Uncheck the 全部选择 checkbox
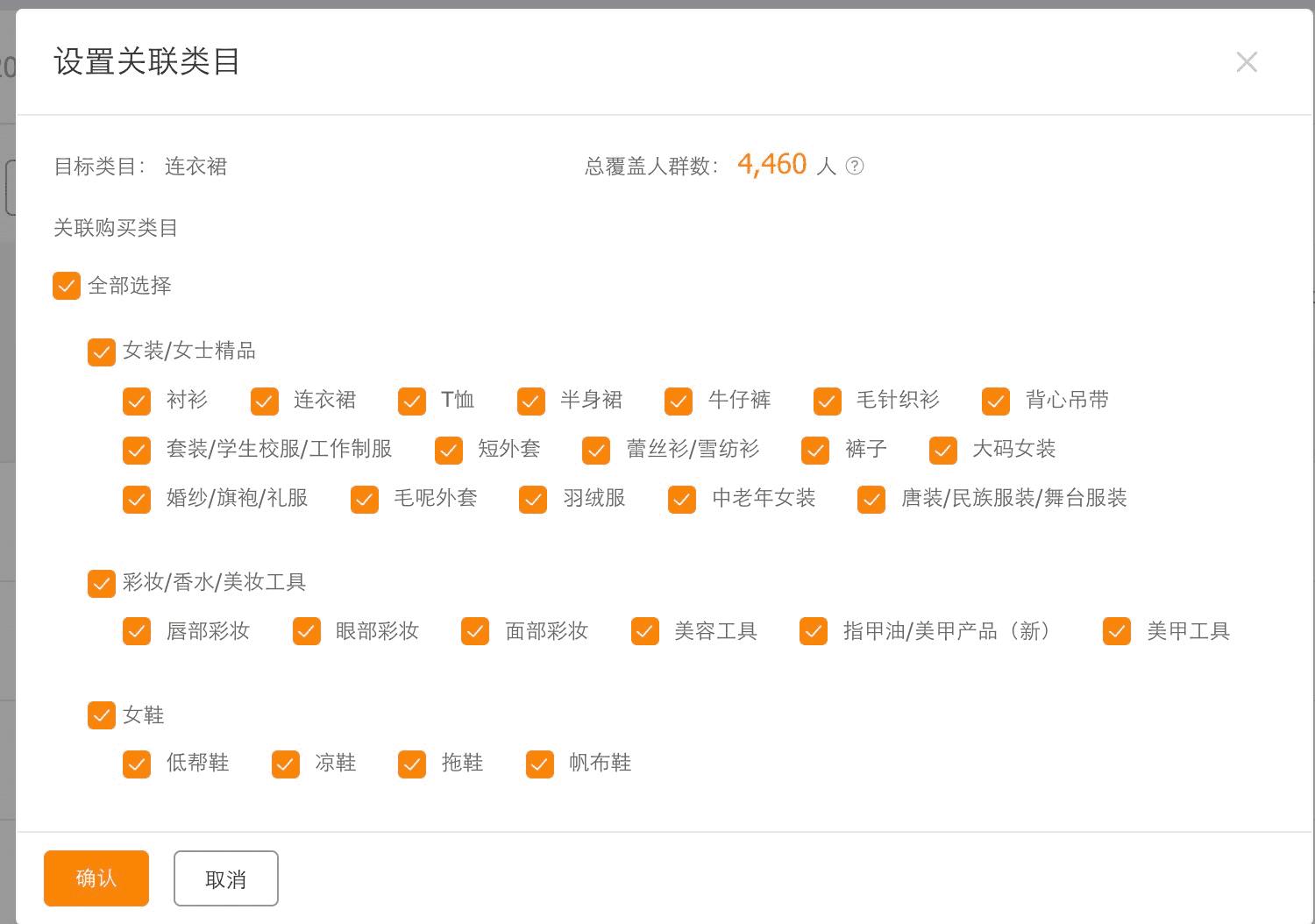The width and height of the screenshot is (1315, 924). pos(66,285)
